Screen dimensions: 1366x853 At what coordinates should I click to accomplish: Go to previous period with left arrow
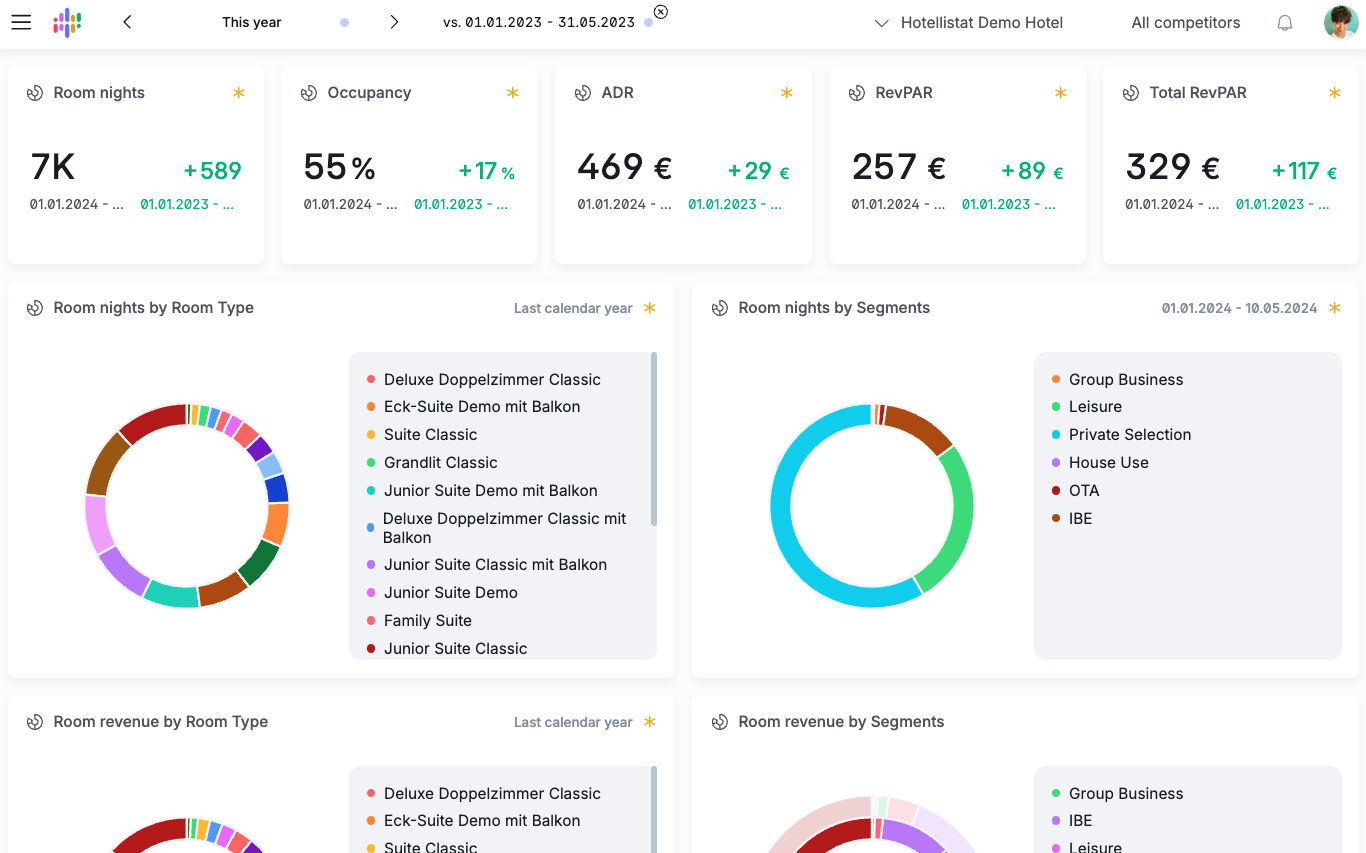coord(127,22)
